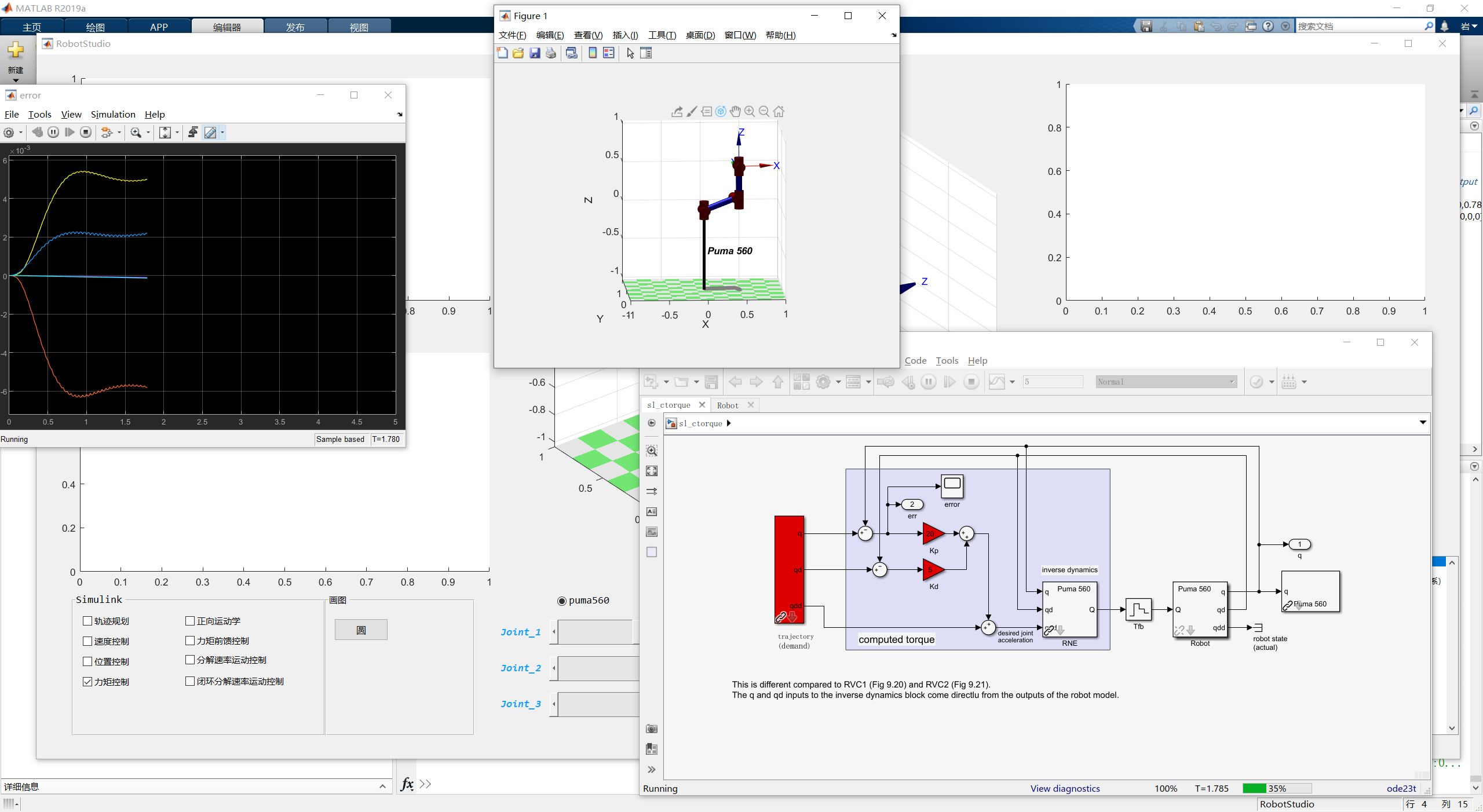Open 工具(T) menu in Figure 1
The height and width of the screenshot is (812, 1483).
[x=662, y=35]
